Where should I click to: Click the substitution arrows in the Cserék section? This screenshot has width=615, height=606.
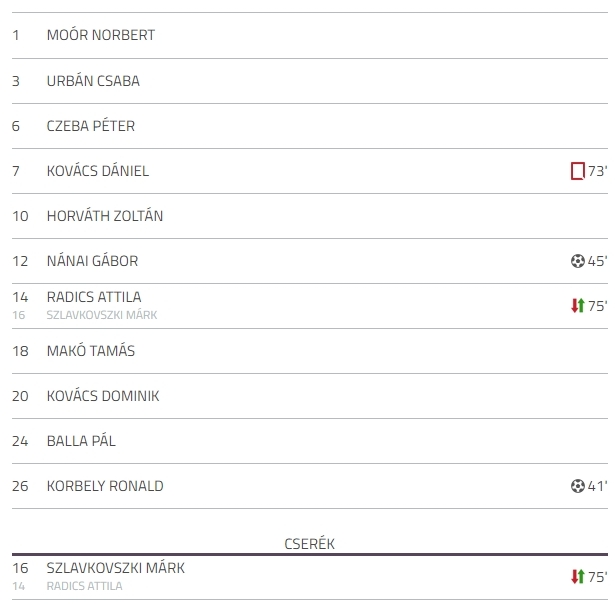(x=577, y=577)
